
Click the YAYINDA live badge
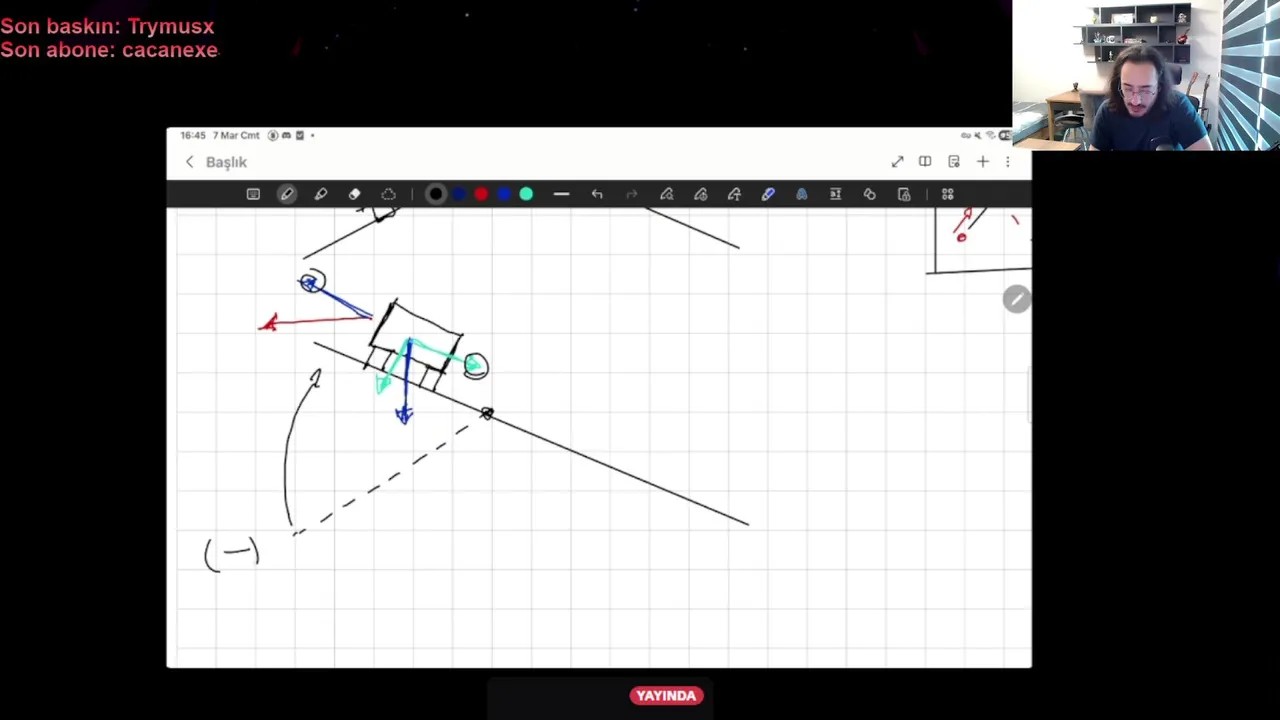pos(666,696)
